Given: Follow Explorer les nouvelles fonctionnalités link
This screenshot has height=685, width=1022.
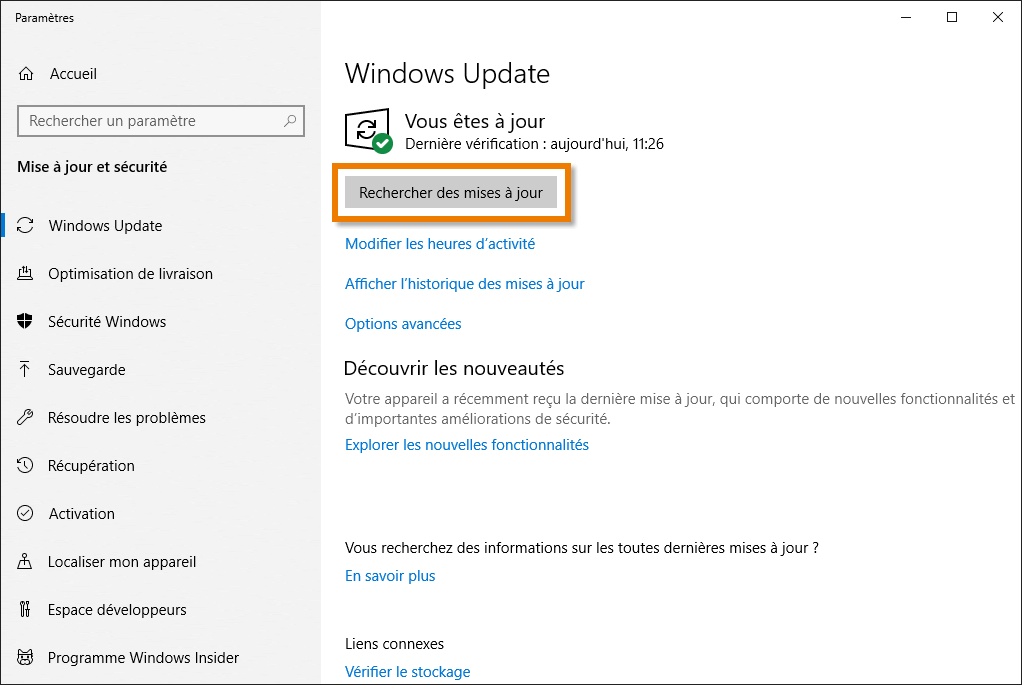Looking at the screenshot, I should [467, 445].
